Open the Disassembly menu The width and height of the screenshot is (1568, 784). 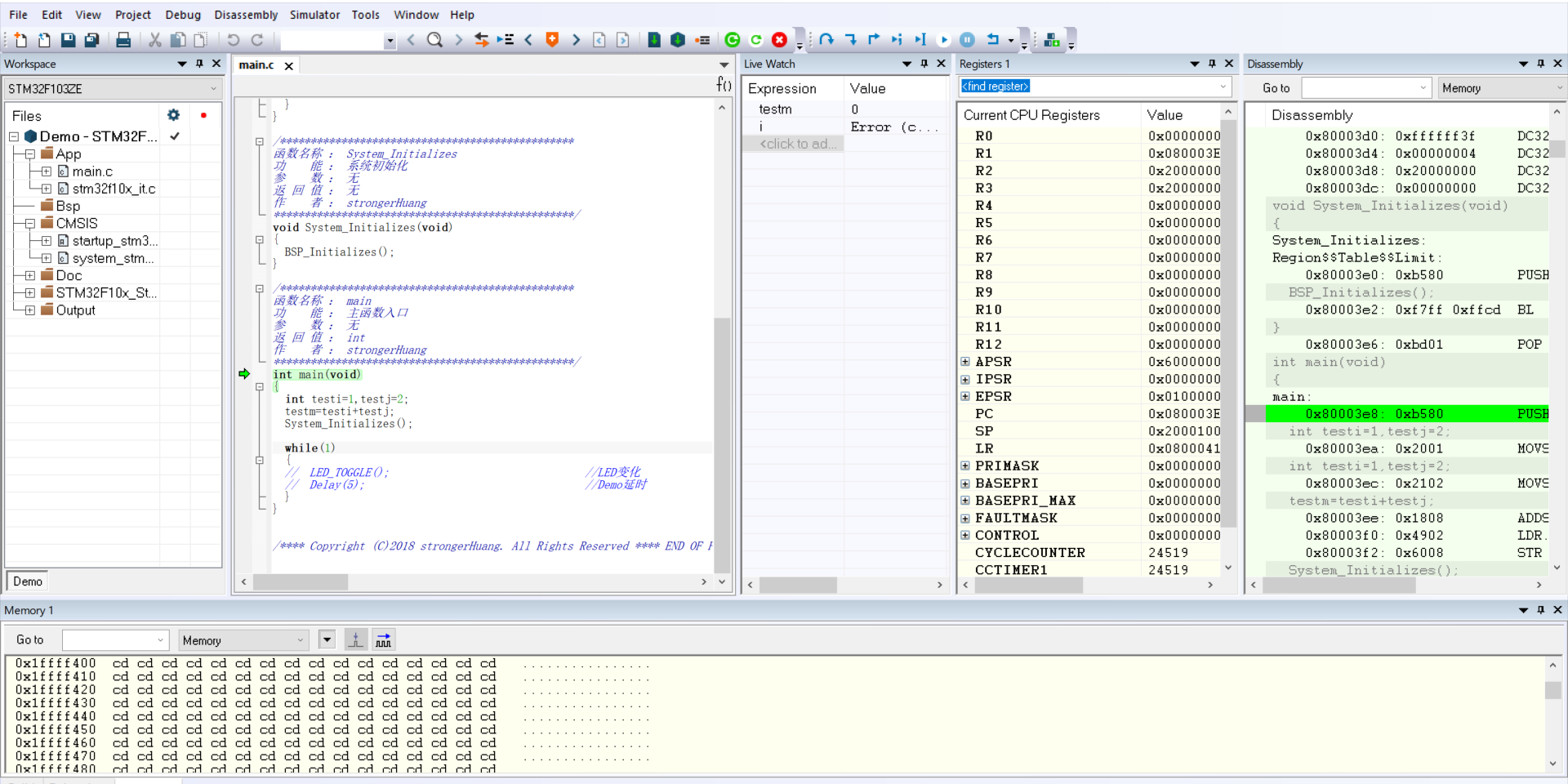pos(246,15)
